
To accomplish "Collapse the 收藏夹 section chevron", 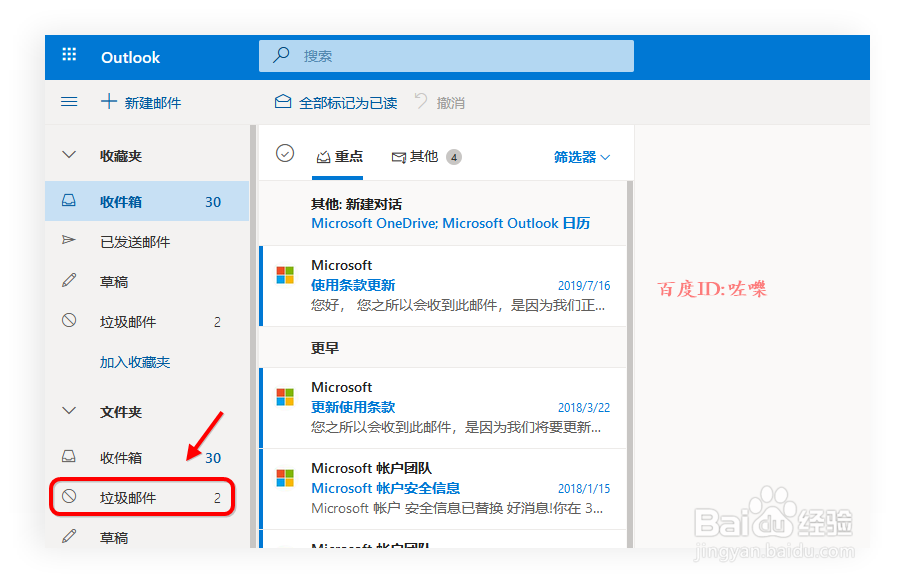I will [69, 155].
